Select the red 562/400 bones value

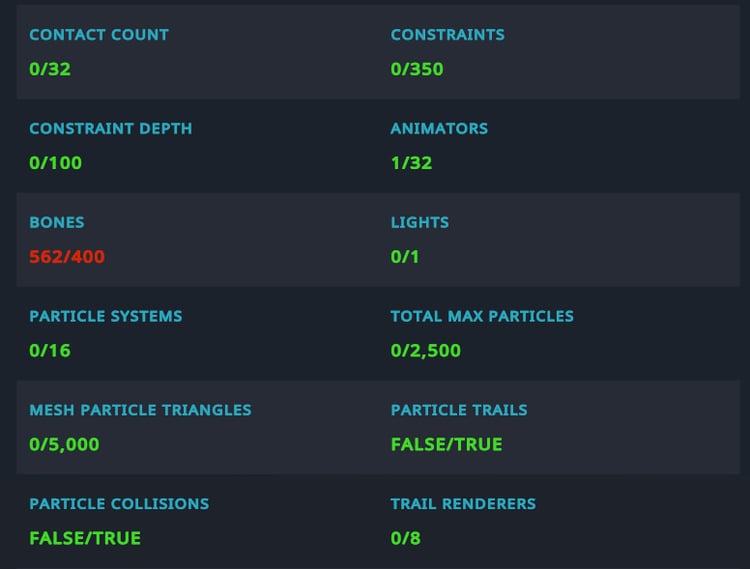pyautogui.click(x=67, y=257)
